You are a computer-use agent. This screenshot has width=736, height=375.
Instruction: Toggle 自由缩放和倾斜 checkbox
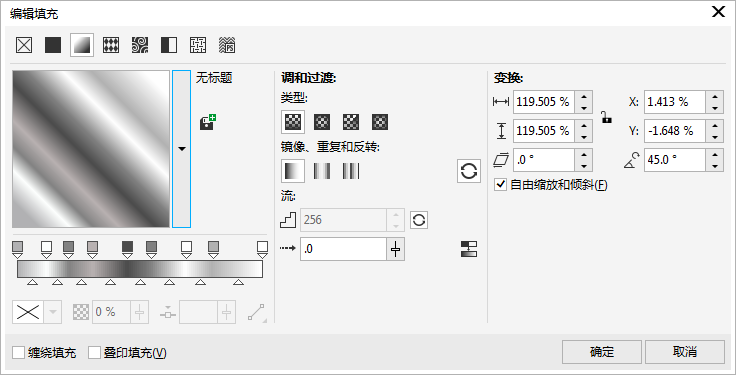click(x=500, y=184)
